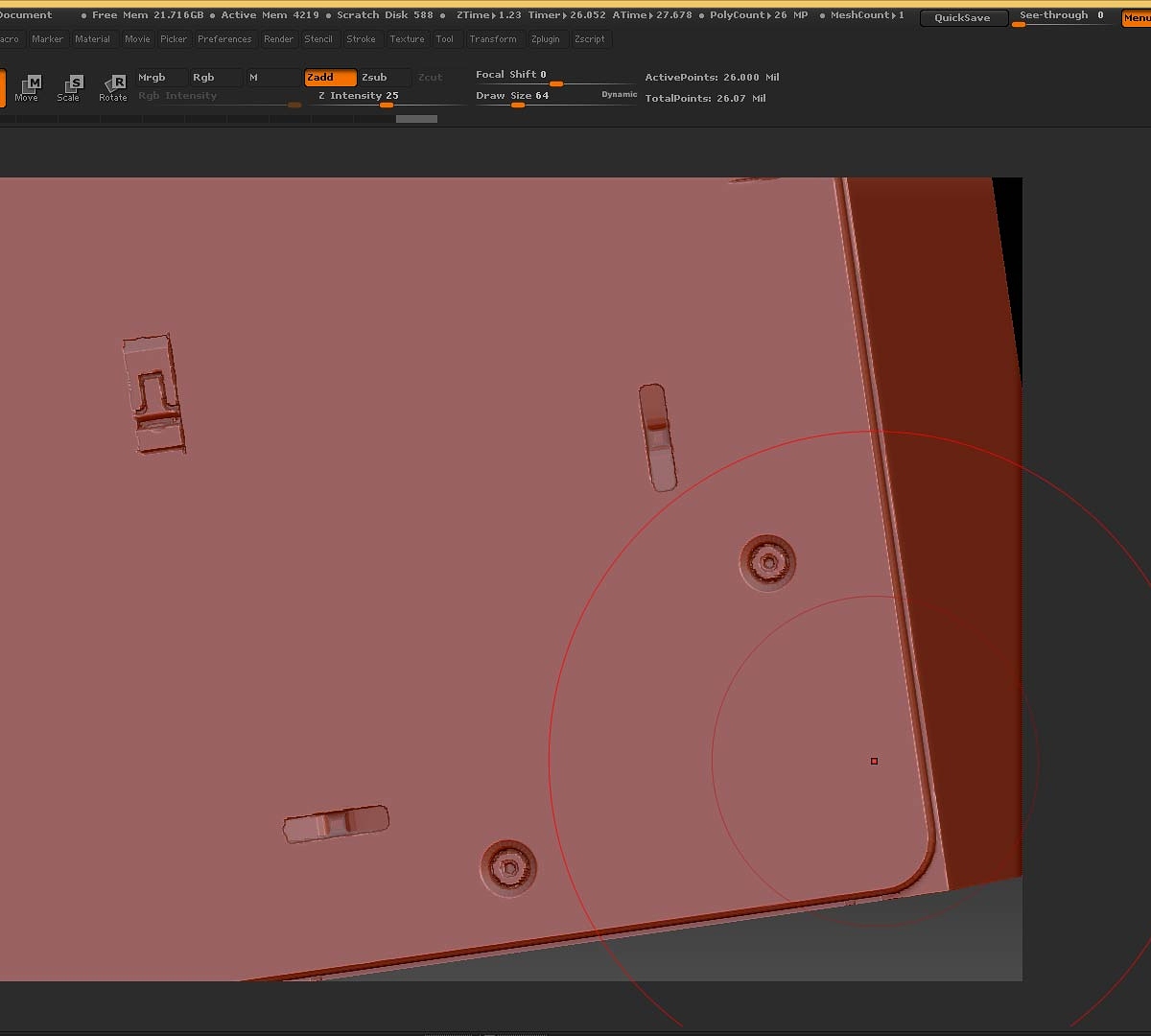The image size is (1151, 1036).
Task: Enable Zsub sculpting mode
Action: pyautogui.click(x=384, y=78)
